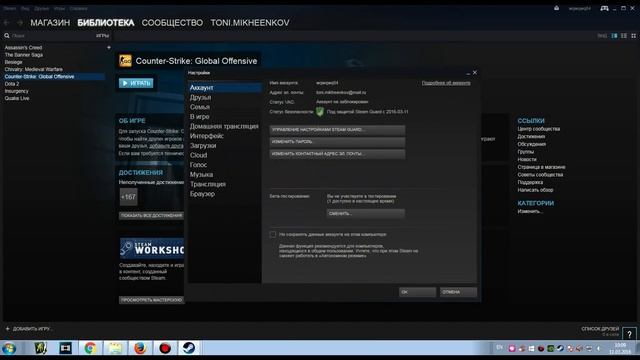This screenshot has width=640, height=360.
Task: Open 'Подробнее об аккаунте' link
Action: point(446,83)
